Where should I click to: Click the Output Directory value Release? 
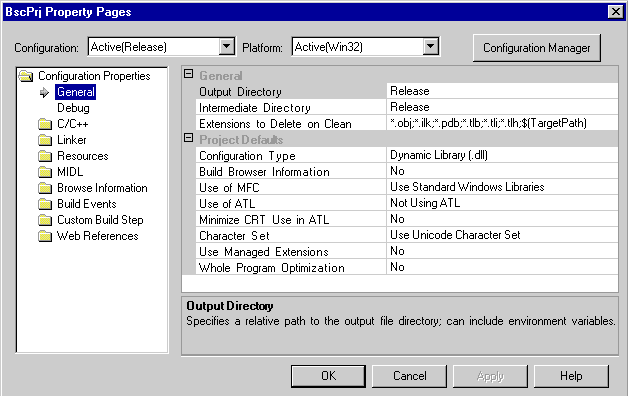pyautogui.click(x=502, y=91)
